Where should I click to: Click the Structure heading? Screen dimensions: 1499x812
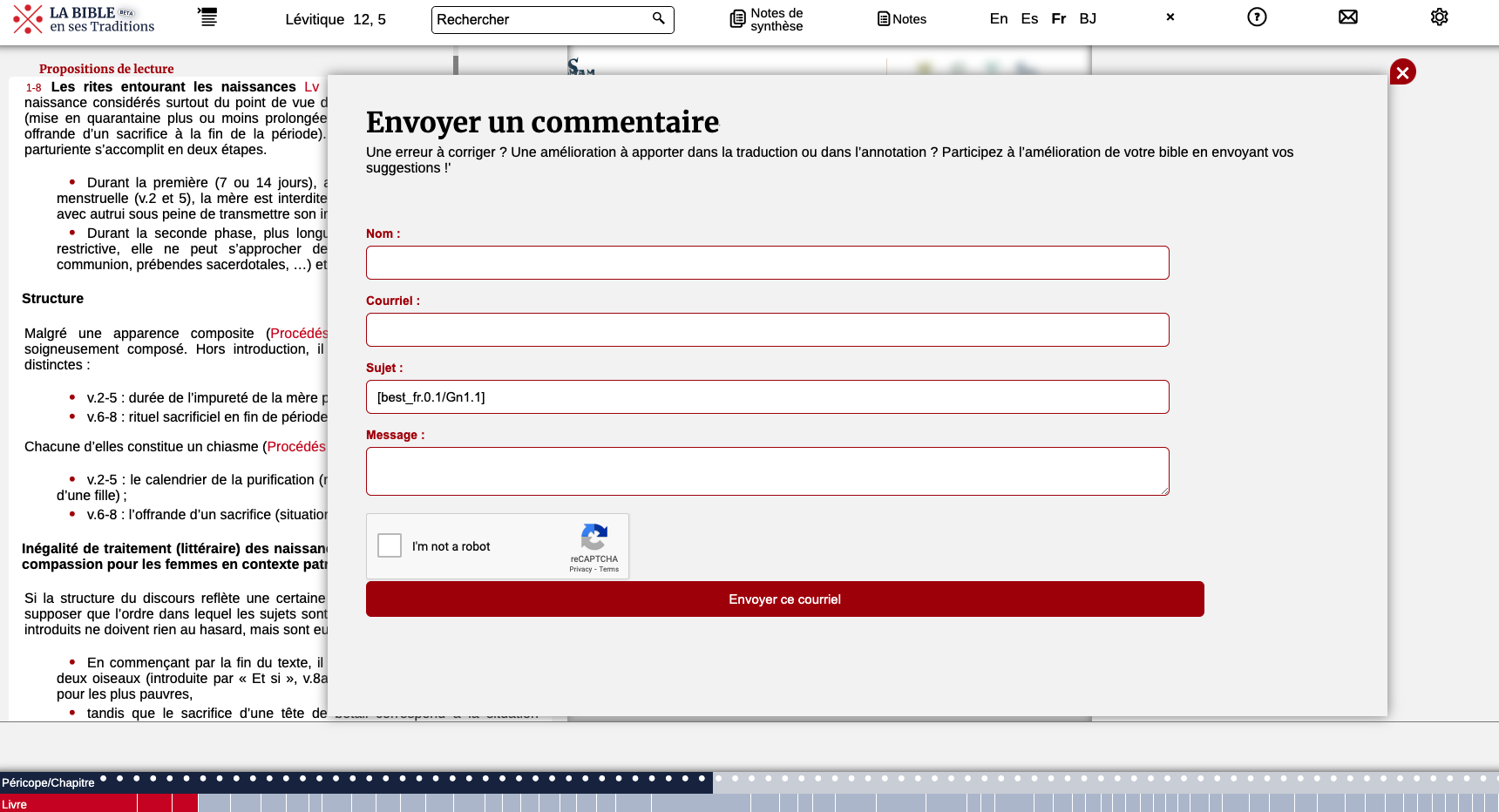53,299
